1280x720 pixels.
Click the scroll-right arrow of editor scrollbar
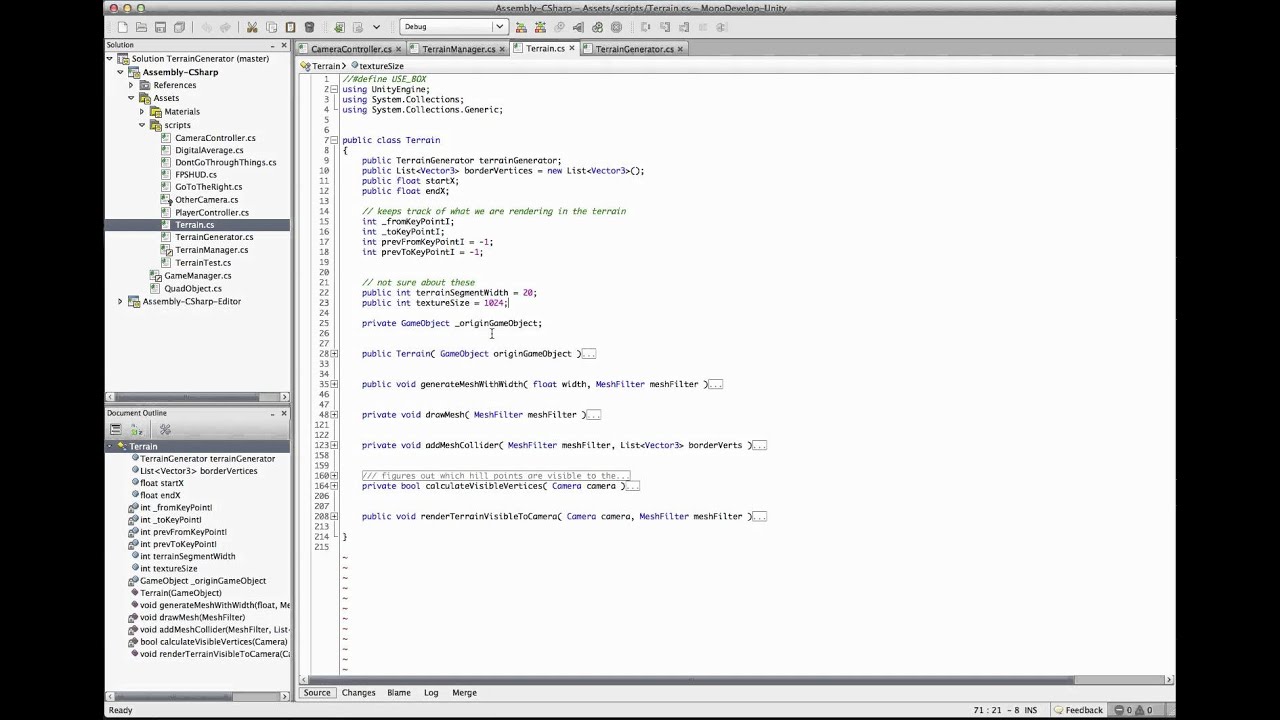pyautogui.click(x=1170, y=680)
